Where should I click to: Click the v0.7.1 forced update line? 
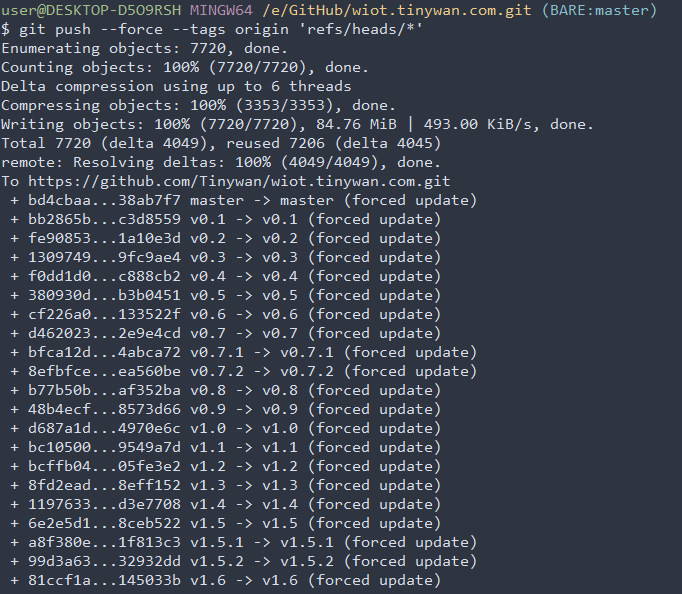244,352
